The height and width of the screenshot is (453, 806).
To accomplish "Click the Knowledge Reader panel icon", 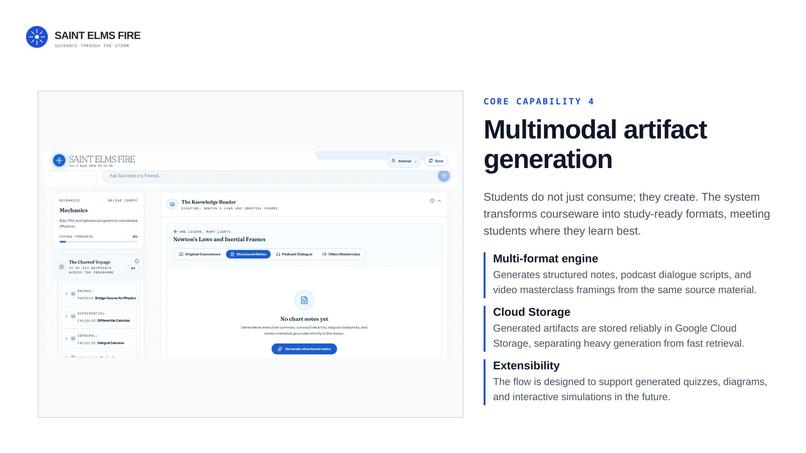I will pyautogui.click(x=172, y=205).
